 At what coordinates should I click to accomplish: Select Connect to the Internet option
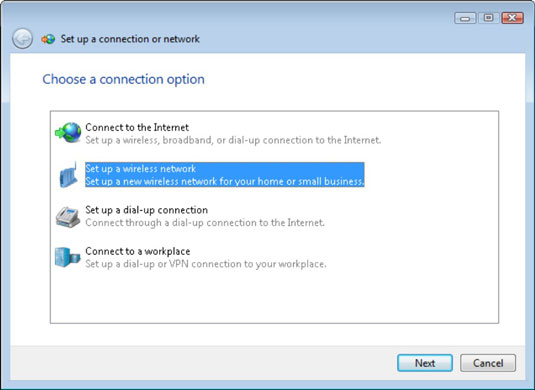pyautogui.click(x=137, y=127)
